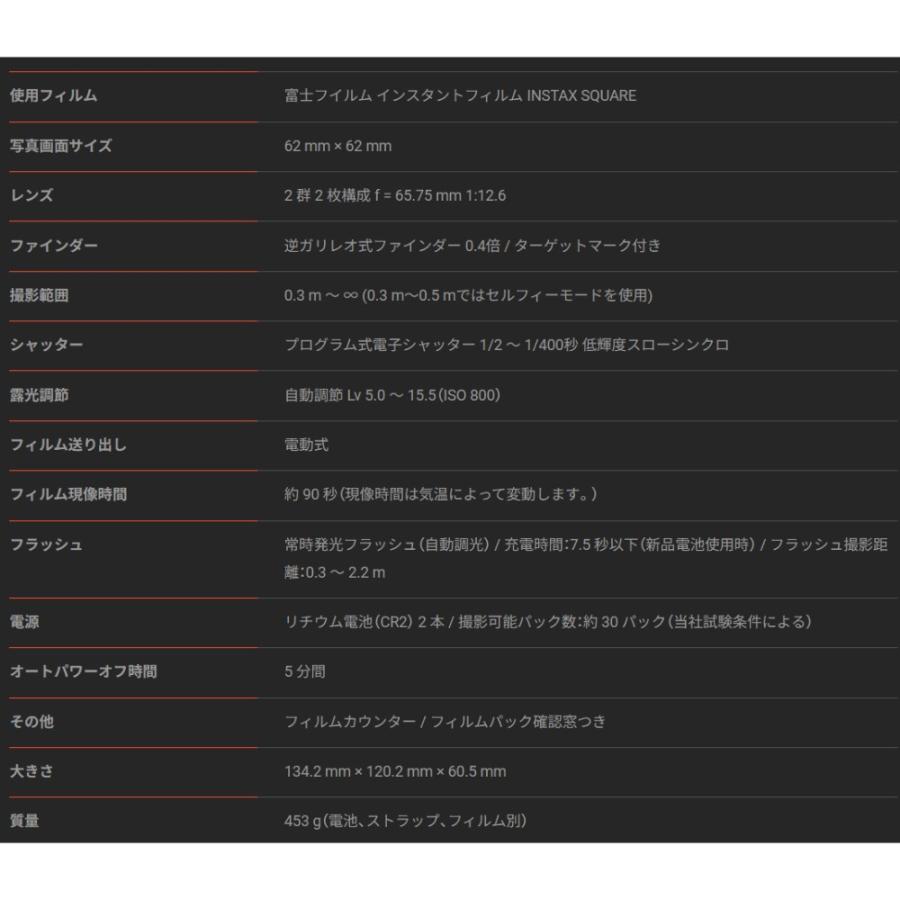Screen dimensions: 900x900
Task: Click the 5 分間 value
Action: (x=305, y=672)
